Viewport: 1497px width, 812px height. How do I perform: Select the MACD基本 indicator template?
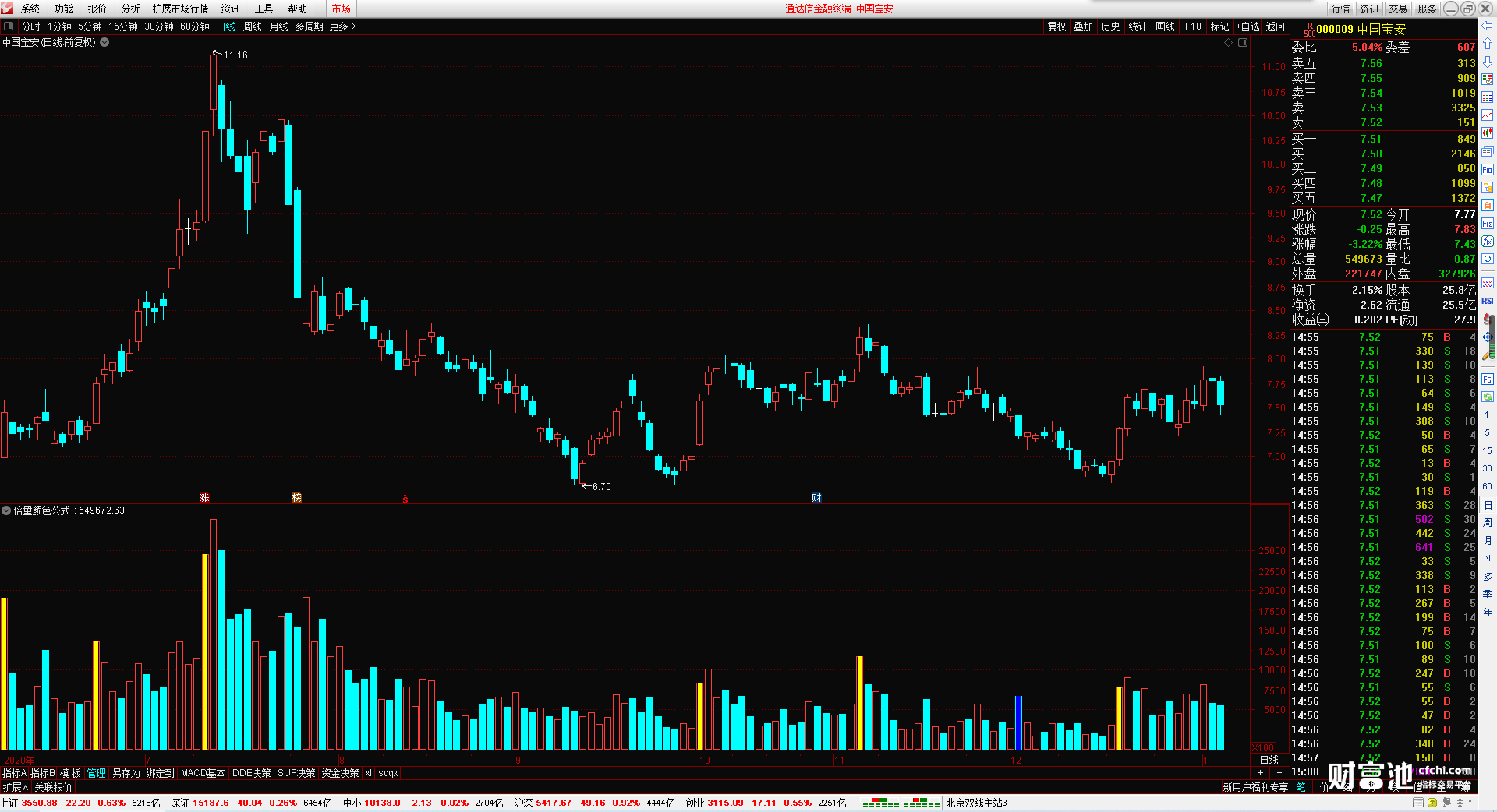[203, 773]
